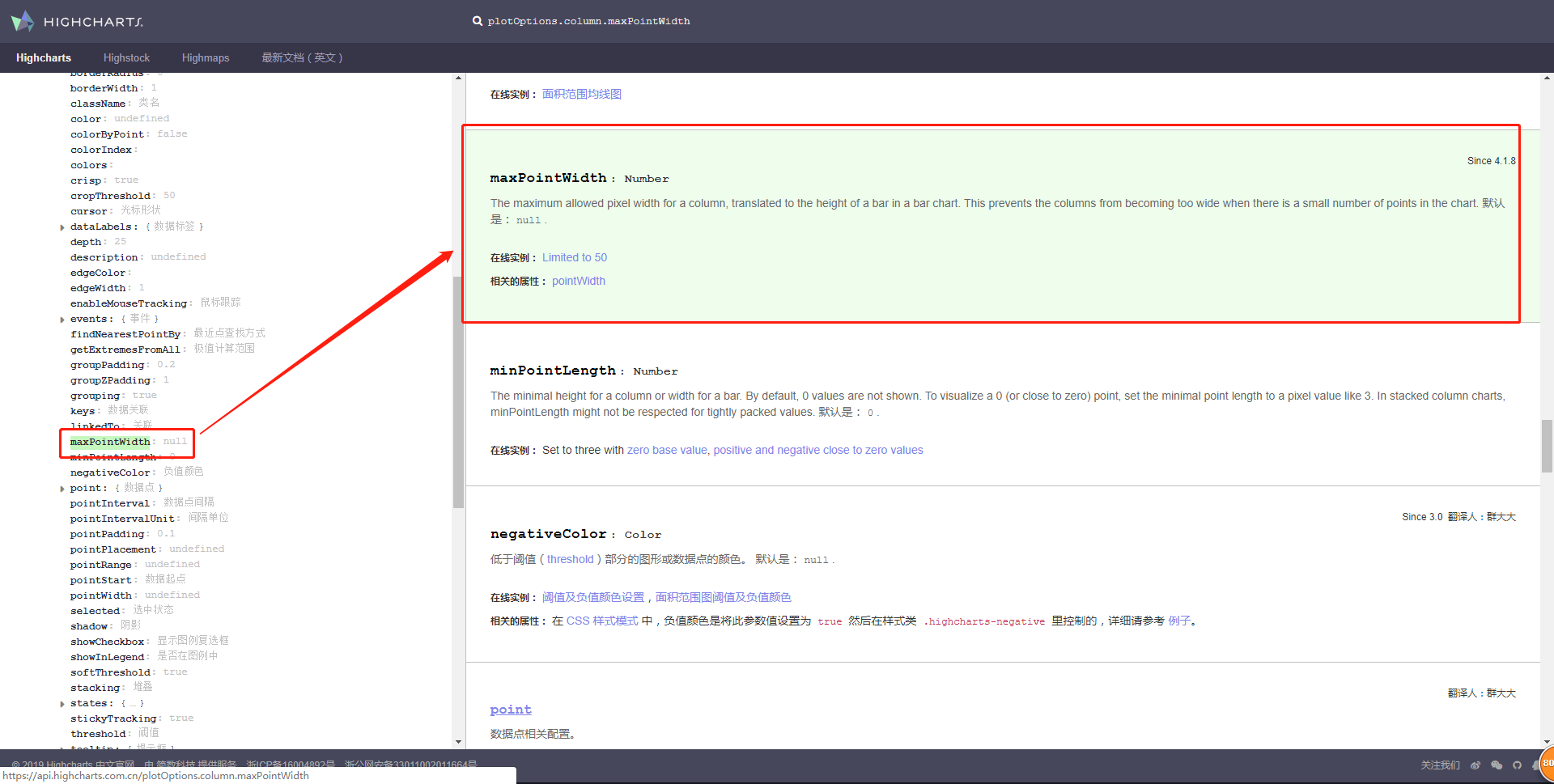The image size is (1554, 784).
Task: Click the point section heading link
Action: 511,710
